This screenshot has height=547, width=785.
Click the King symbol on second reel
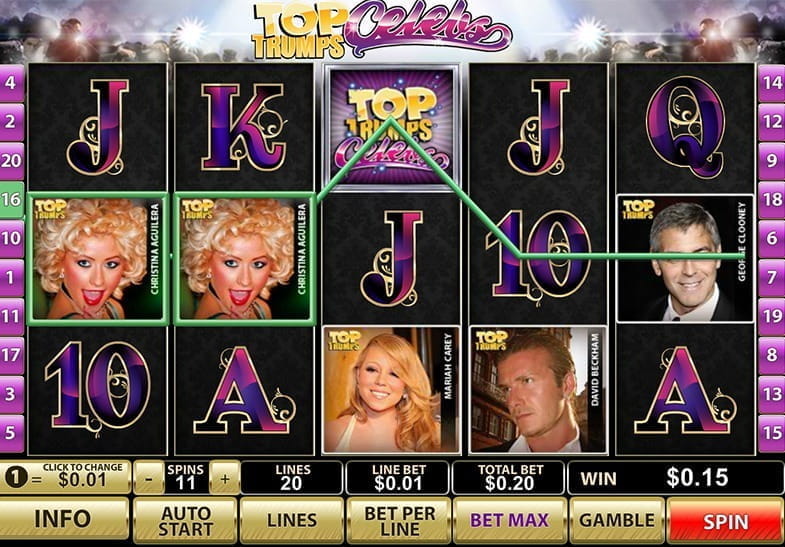point(244,127)
